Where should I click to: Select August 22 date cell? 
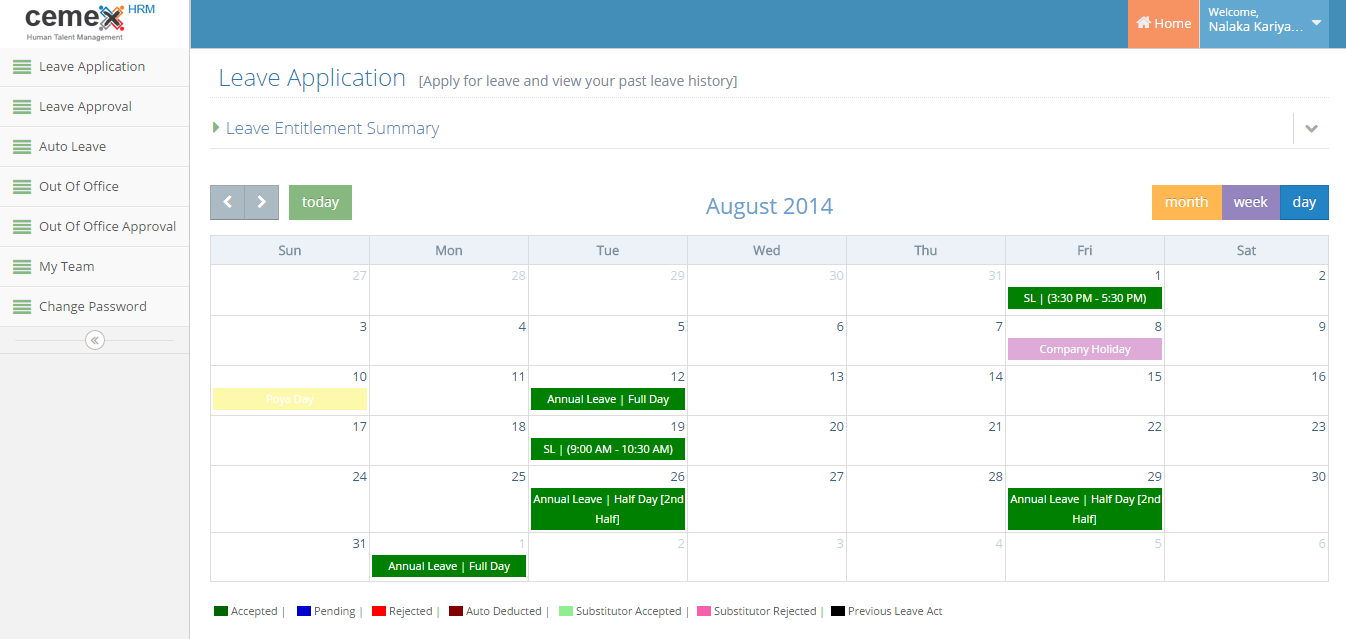click(1085, 440)
